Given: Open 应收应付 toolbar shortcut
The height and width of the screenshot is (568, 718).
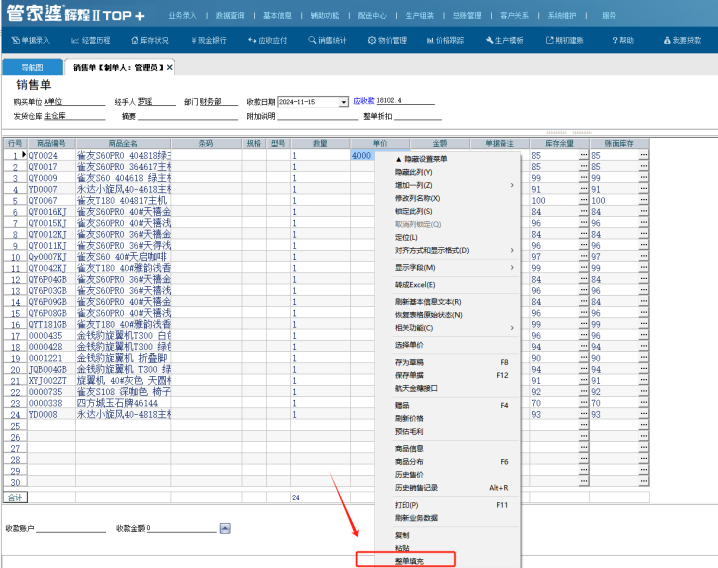Looking at the screenshot, I should pyautogui.click(x=267, y=40).
